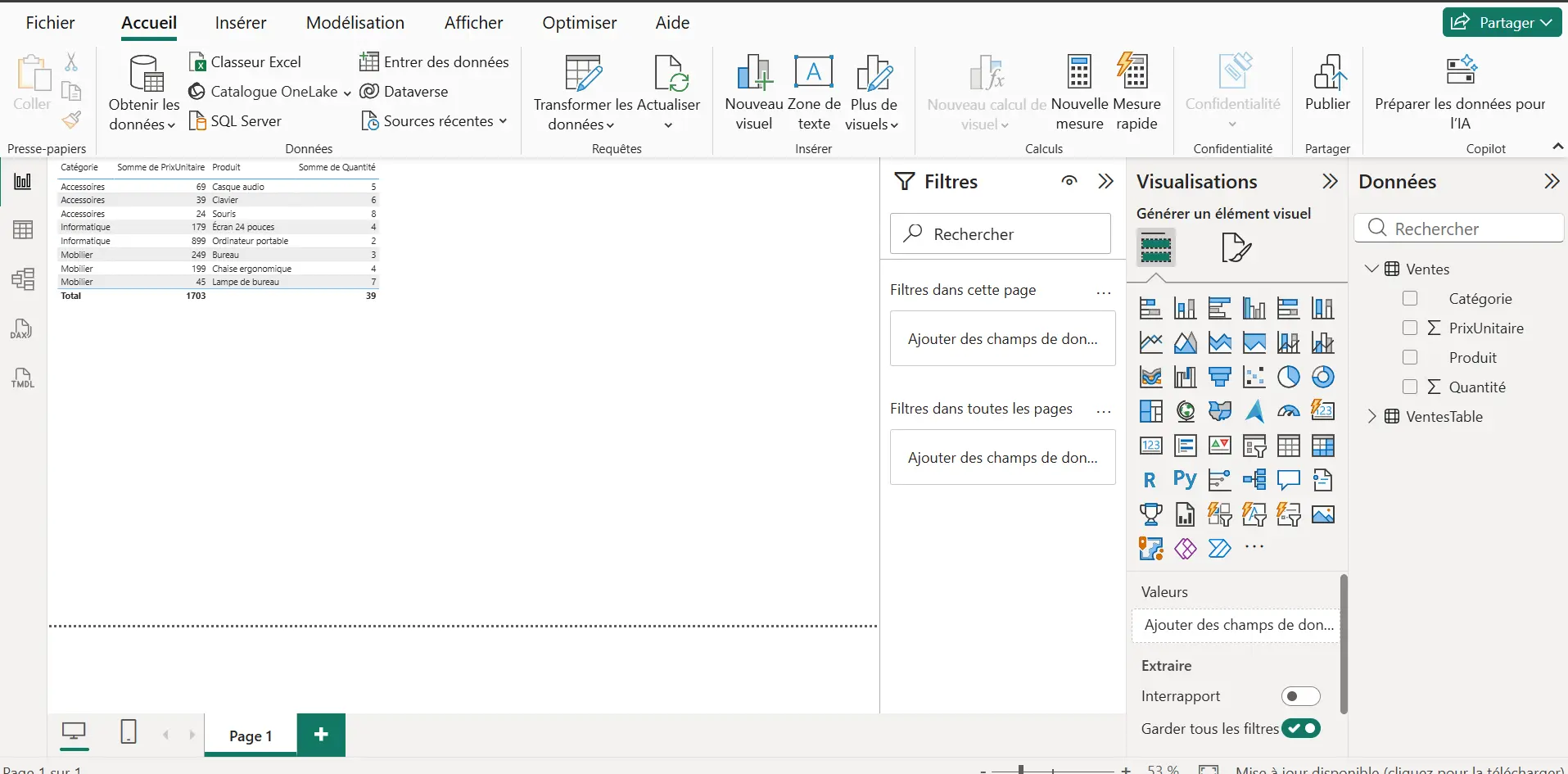This screenshot has width=1568, height=774.
Task: Insert an R script visual
Action: tap(1150, 480)
